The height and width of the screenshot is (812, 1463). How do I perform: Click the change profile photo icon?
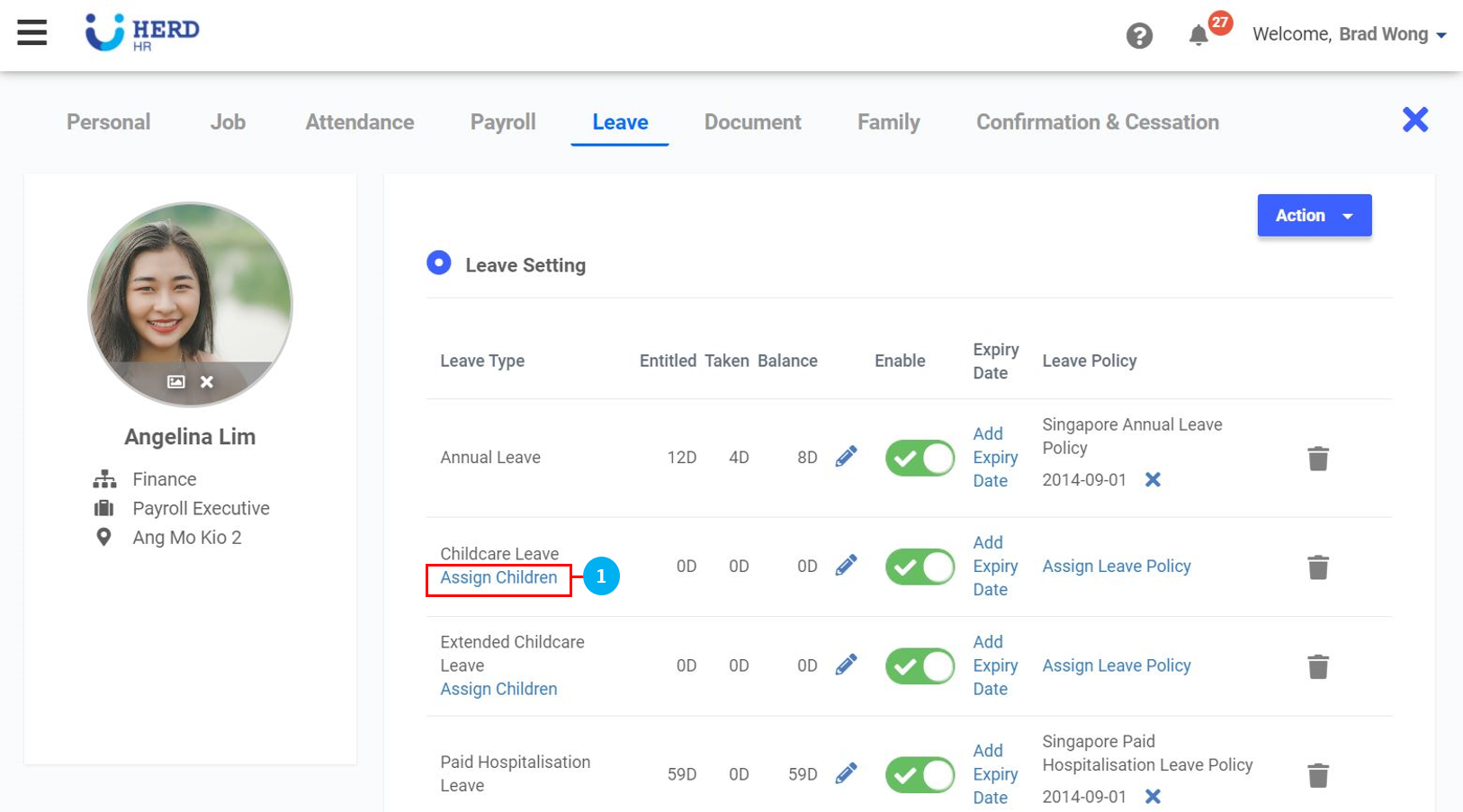pyautogui.click(x=176, y=382)
